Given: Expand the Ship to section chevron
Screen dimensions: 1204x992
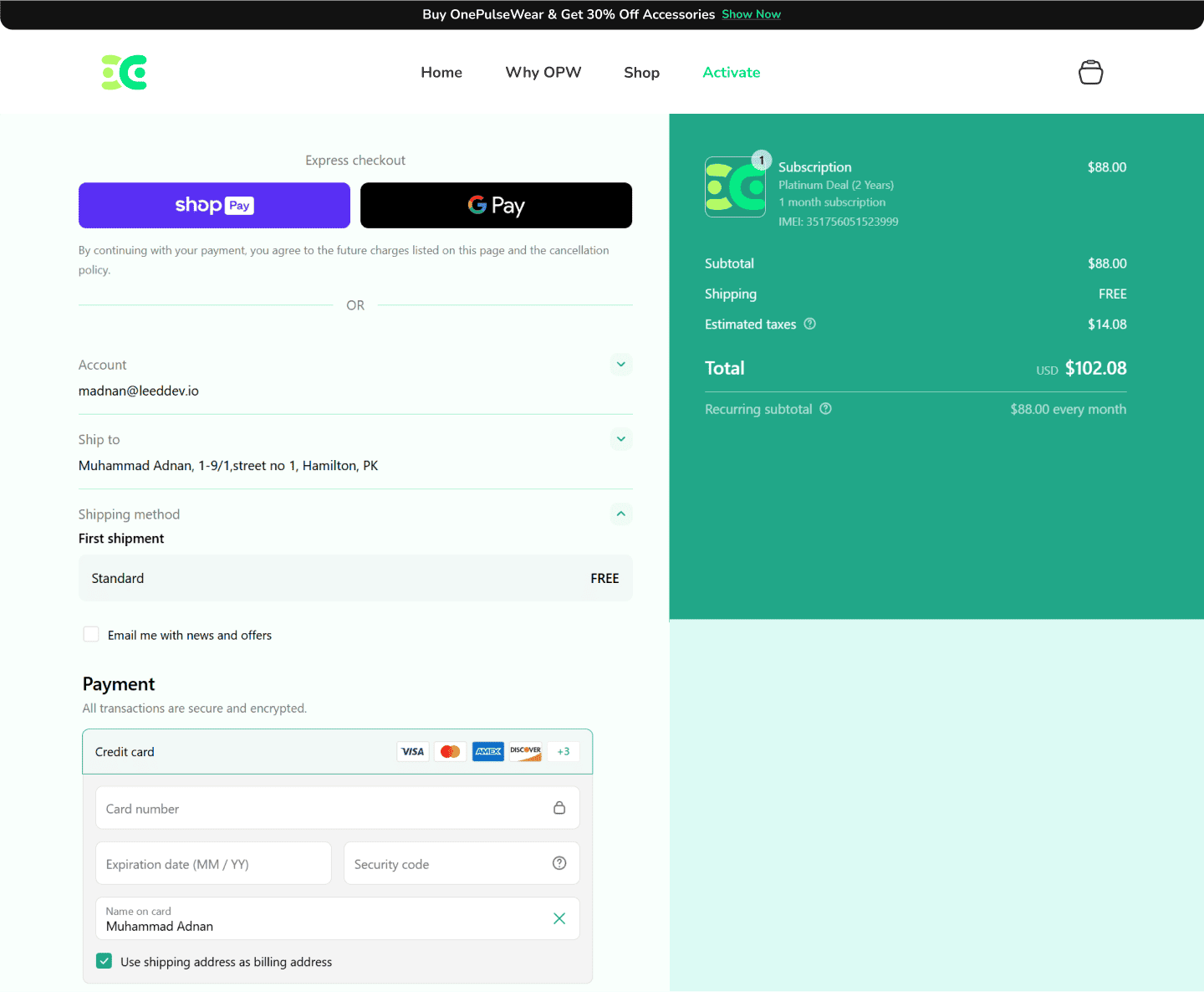Looking at the screenshot, I should point(620,438).
